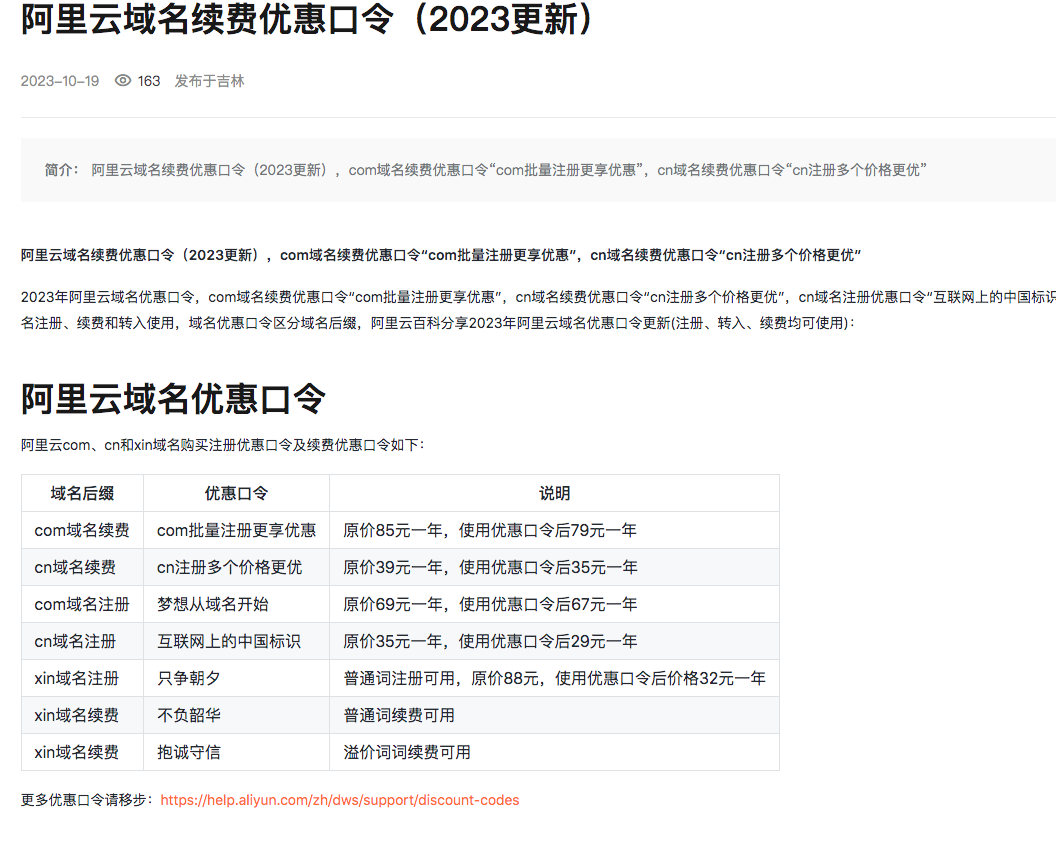Click the cell com域名注册

[81, 604]
